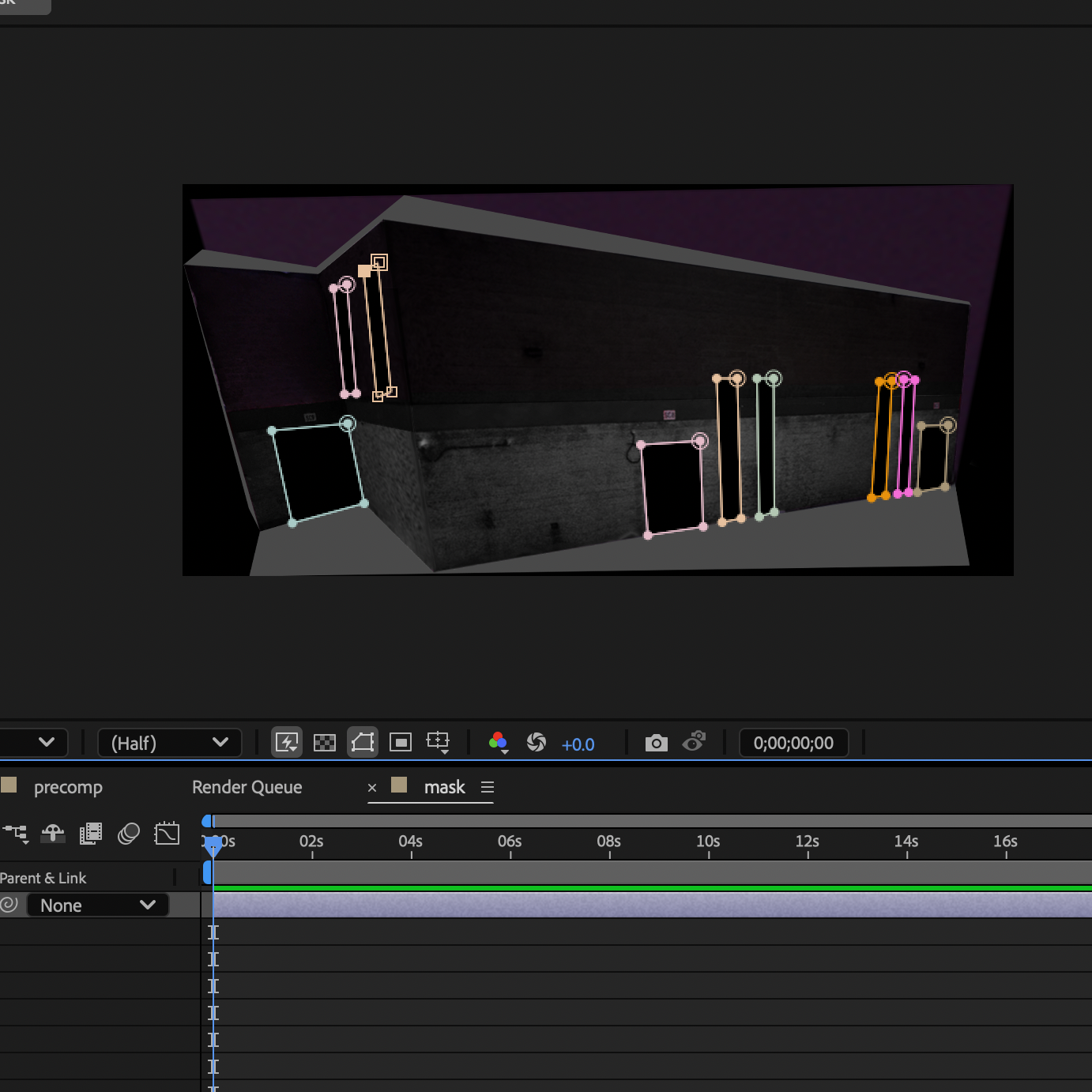Click the timecode field showing 0;00;00;00
1092x1092 pixels.
(793, 743)
